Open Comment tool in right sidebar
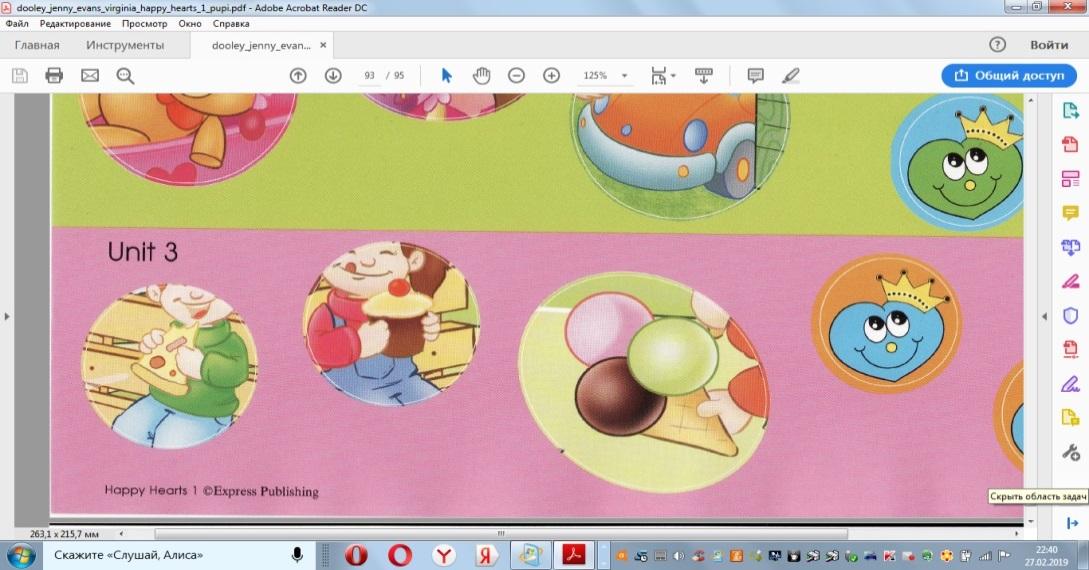 tap(1070, 212)
